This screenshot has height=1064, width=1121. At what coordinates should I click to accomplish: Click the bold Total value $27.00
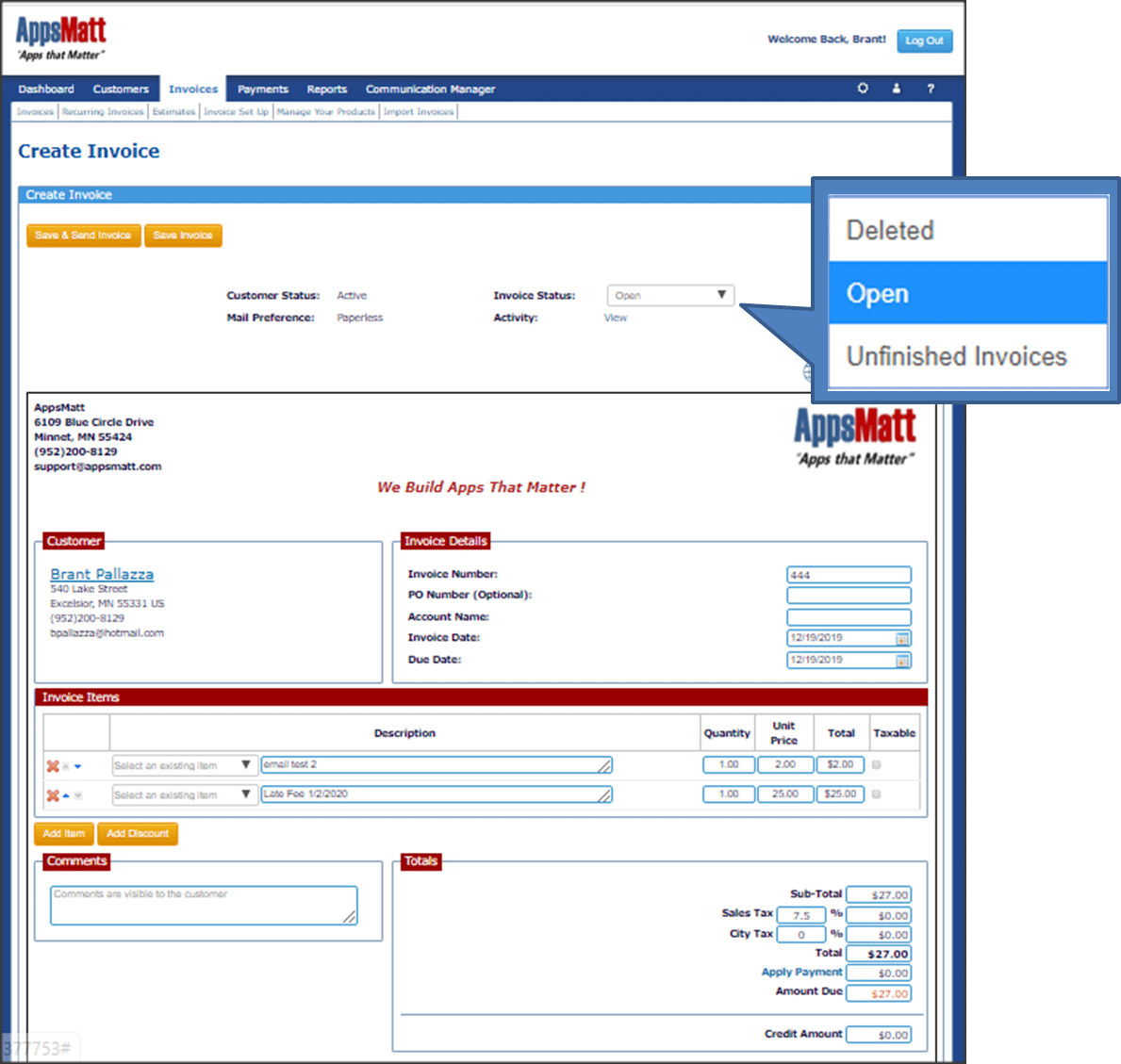(x=879, y=954)
